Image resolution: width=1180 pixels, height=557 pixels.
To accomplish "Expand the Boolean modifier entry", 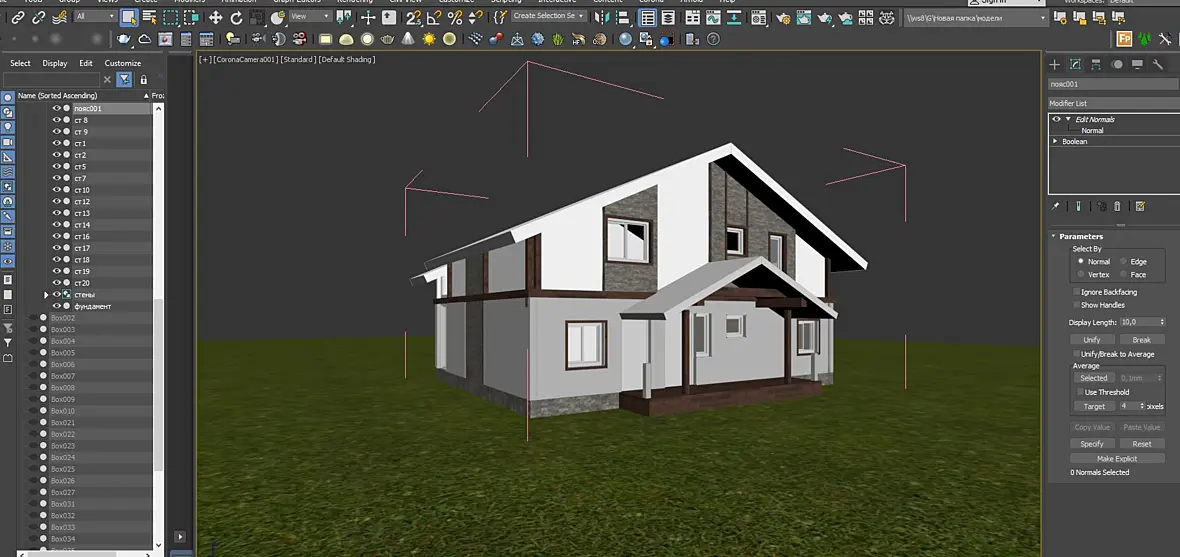I will tap(1055, 142).
